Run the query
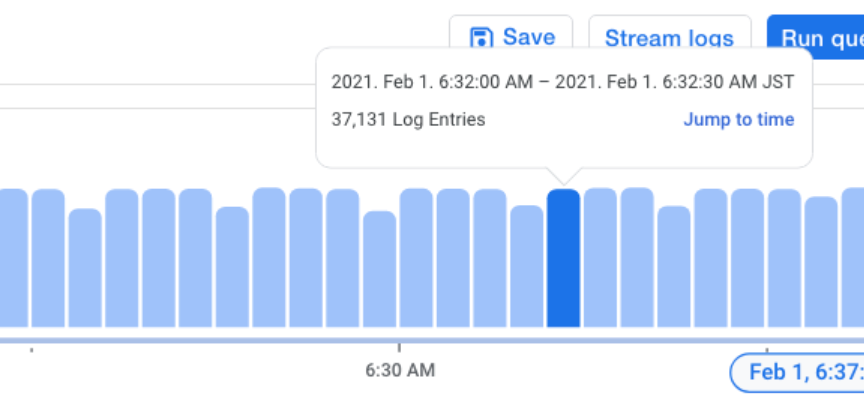The image size is (864, 402). click(816, 37)
